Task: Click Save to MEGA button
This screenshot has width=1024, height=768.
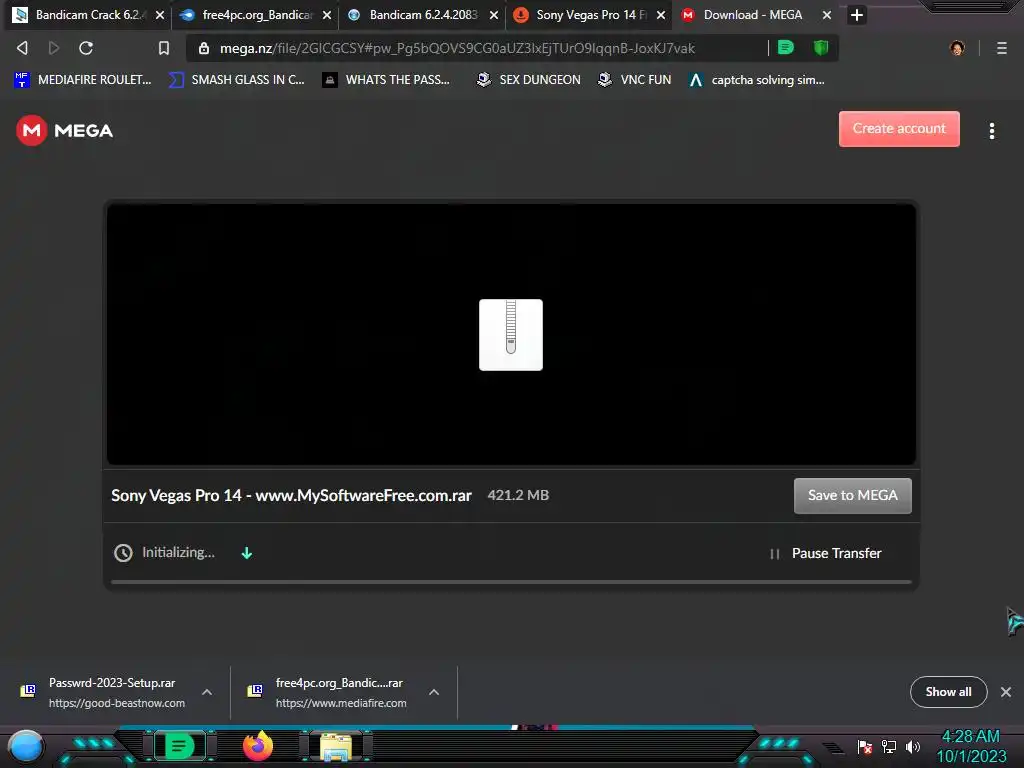Action: click(853, 496)
